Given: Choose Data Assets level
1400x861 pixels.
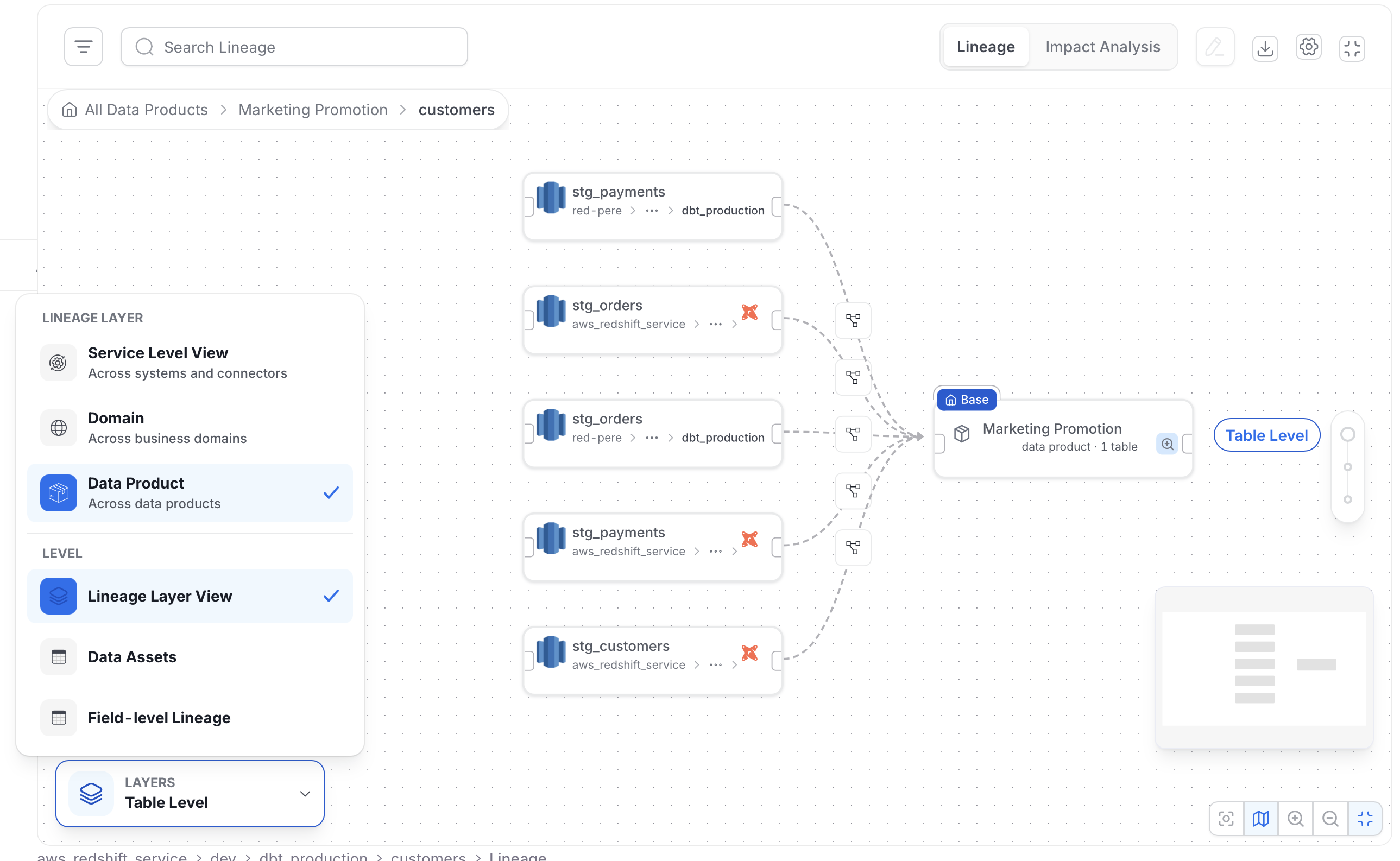Looking at the screenshot, I should (x=190, y=656).
